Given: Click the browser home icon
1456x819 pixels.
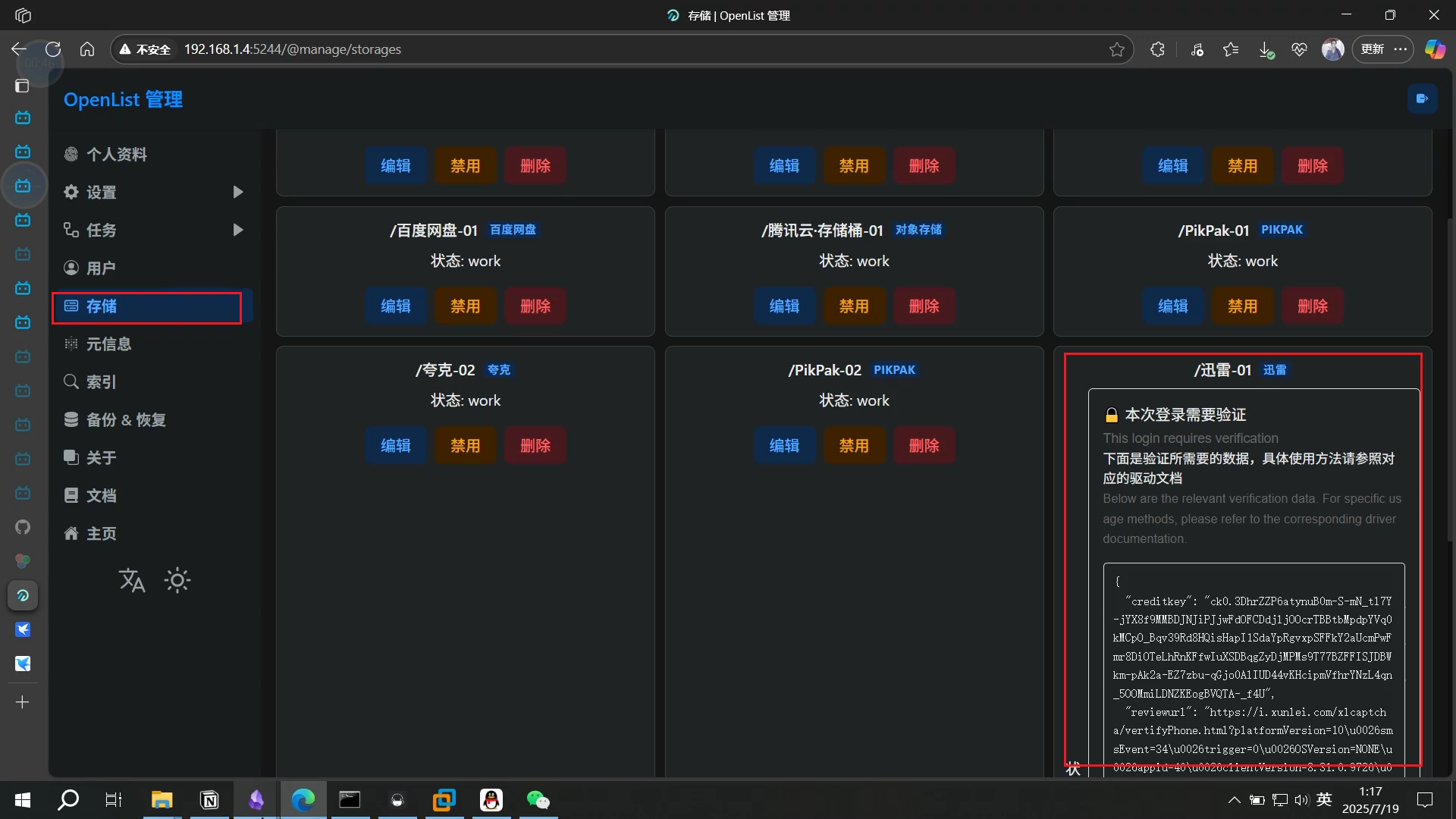Looking at the screenshot, I should tap(87, 49).
